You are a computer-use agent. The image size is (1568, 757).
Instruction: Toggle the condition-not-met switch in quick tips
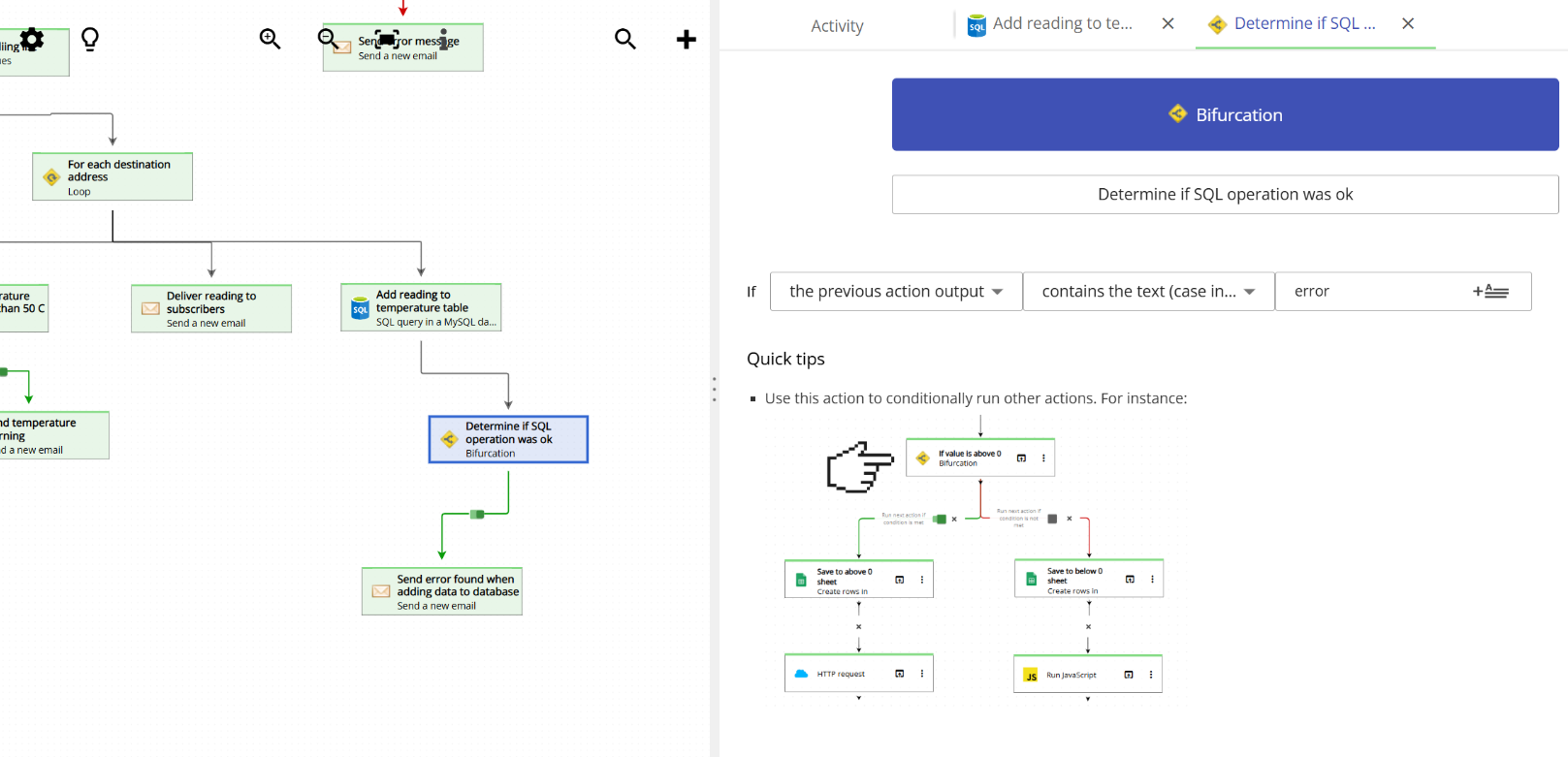(1053, 519)
